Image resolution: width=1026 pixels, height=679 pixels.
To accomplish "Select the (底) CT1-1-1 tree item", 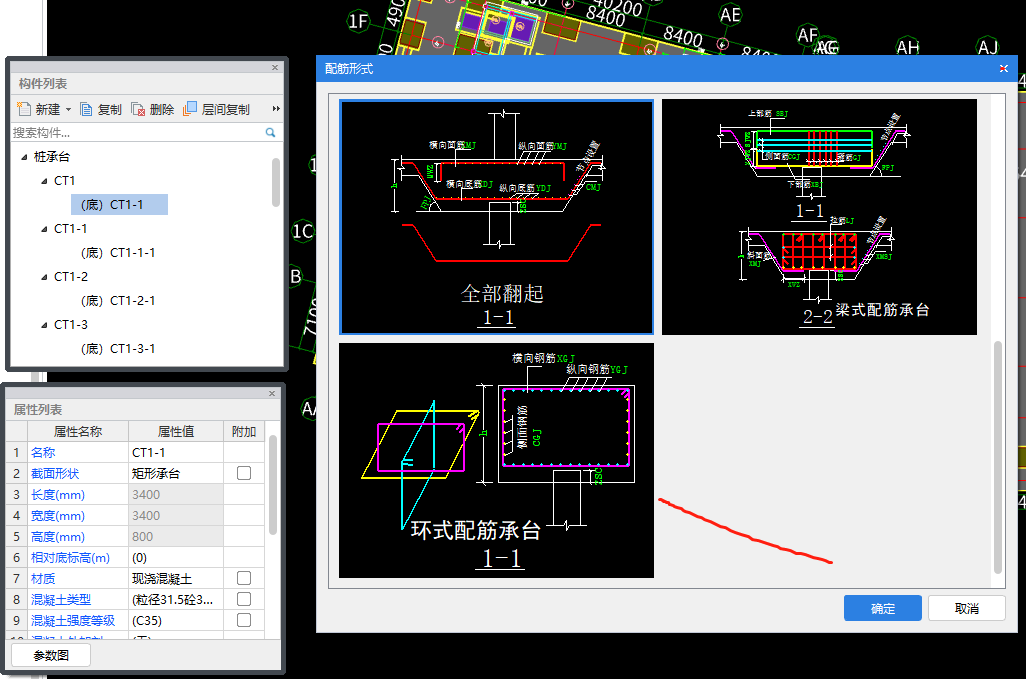I will coord(118,252).
